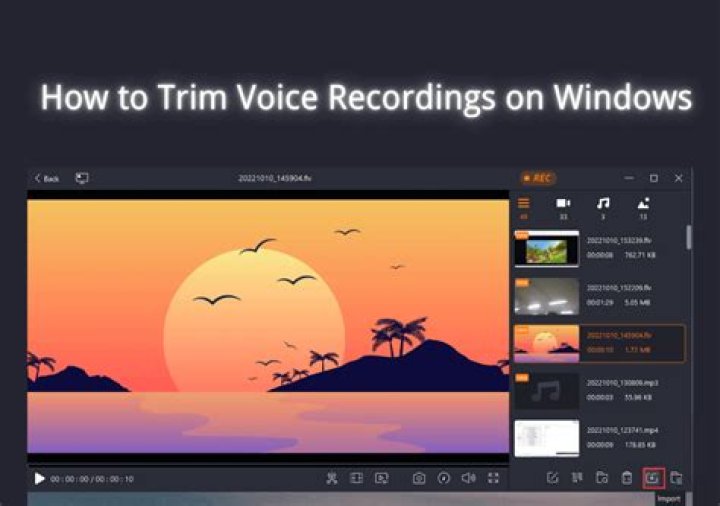
Task: Click the playback time counter
Action: click(92, 479)
